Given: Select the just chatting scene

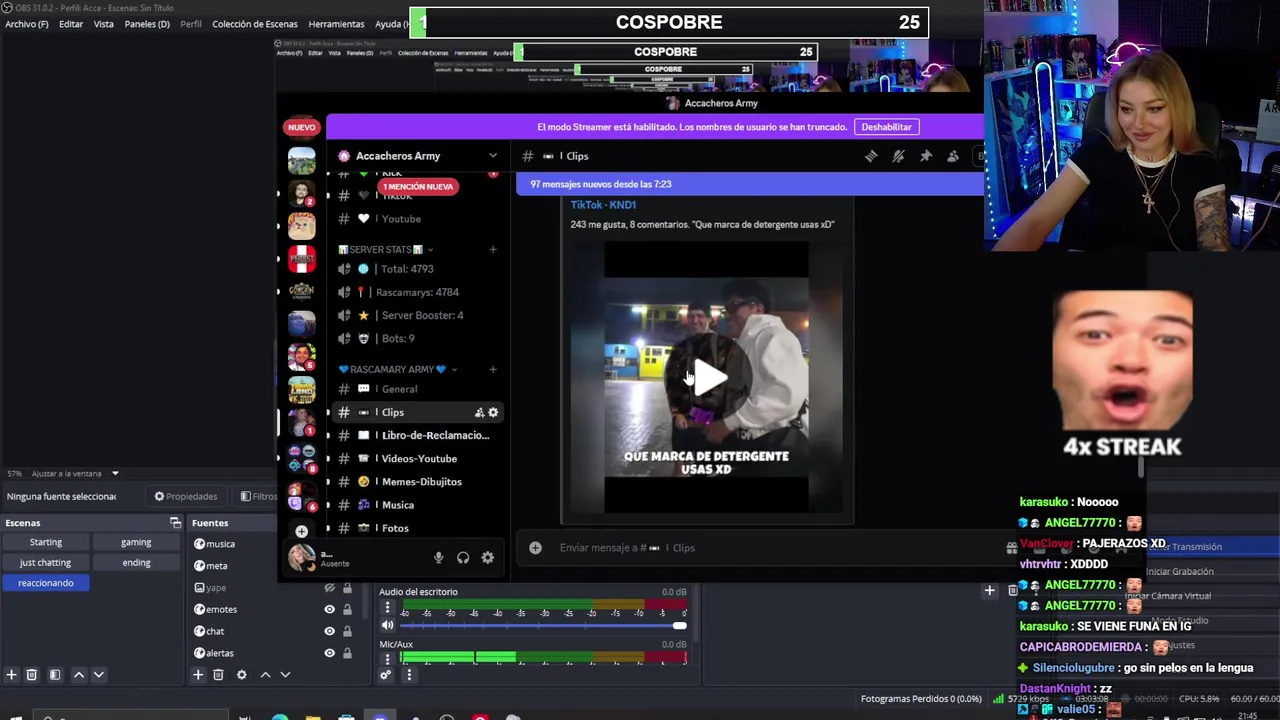Looking at the screenshot, I should click(46, 563).
